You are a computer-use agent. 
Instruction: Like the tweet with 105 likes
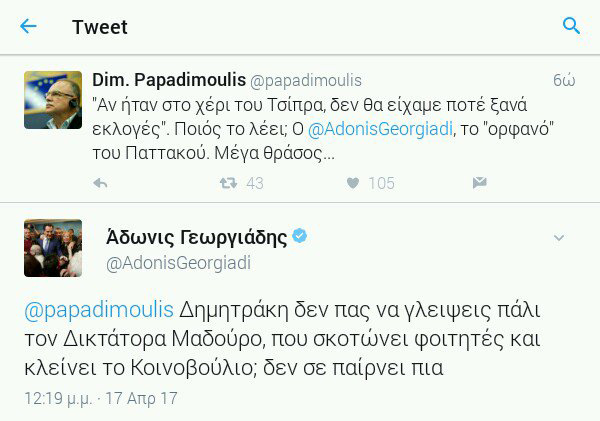(x=352, y=183)
